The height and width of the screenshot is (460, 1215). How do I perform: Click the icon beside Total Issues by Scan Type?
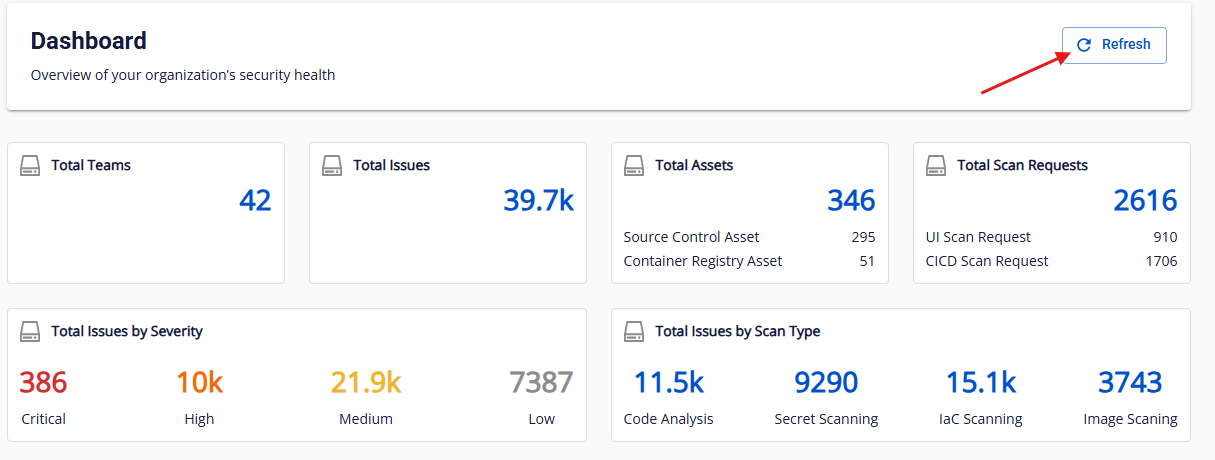tap(634, 331)
